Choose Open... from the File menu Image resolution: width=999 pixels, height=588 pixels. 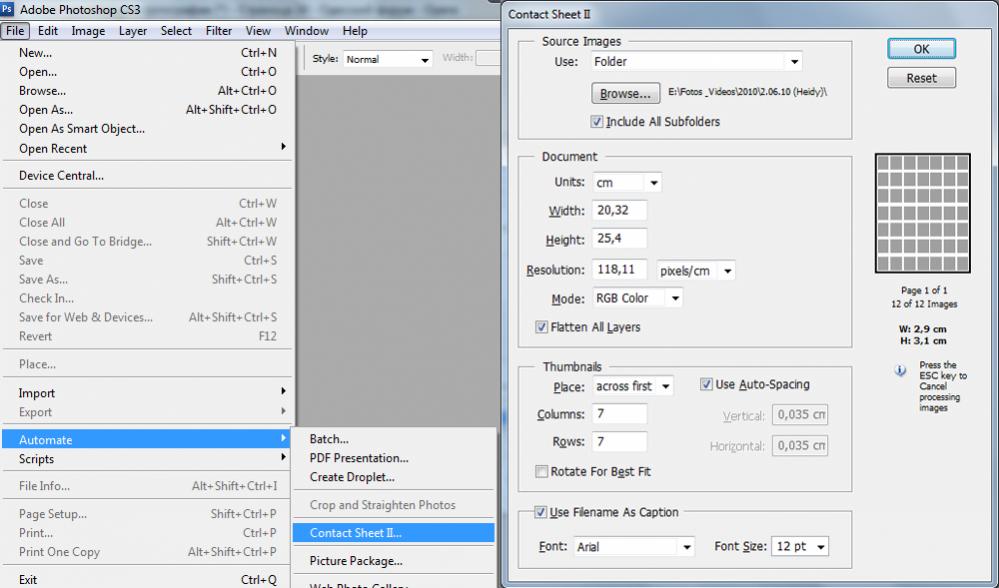pos(147,72)
